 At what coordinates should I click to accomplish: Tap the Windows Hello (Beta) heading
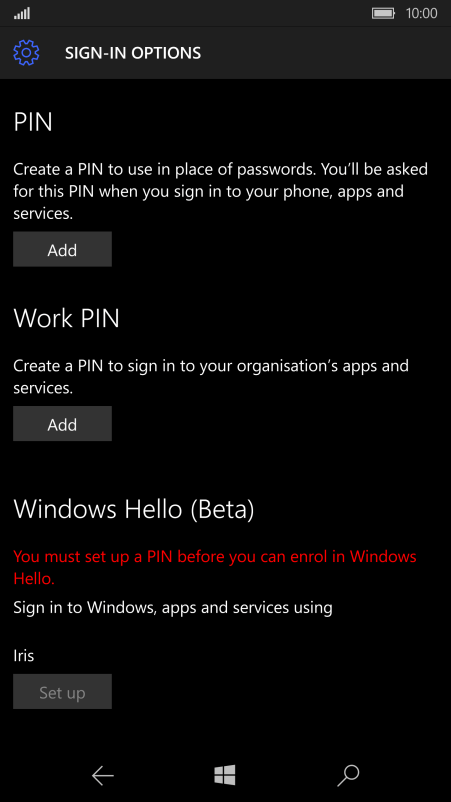click(x=134, y=509)
